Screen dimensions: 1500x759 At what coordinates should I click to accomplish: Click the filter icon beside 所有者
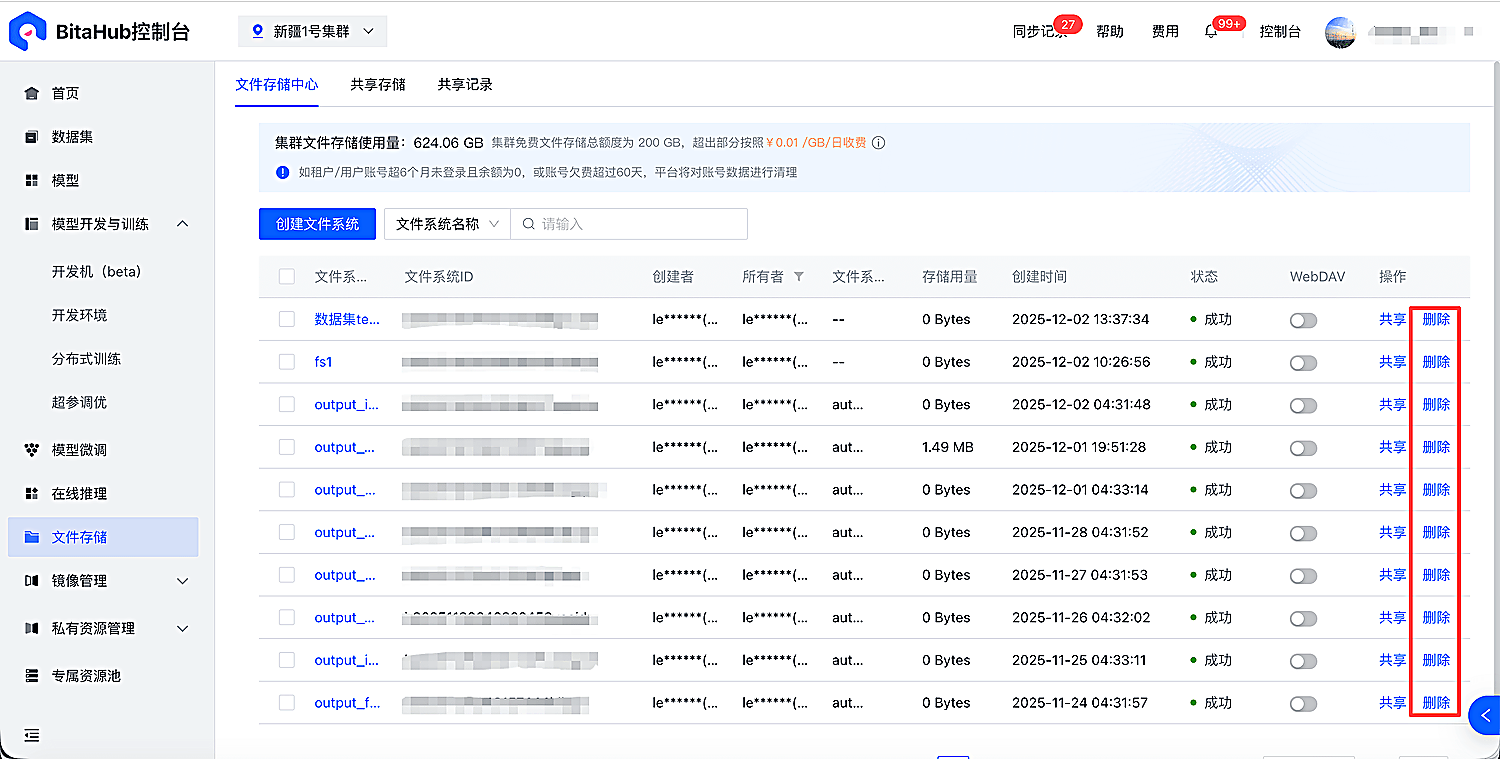(x=798, y=277)
